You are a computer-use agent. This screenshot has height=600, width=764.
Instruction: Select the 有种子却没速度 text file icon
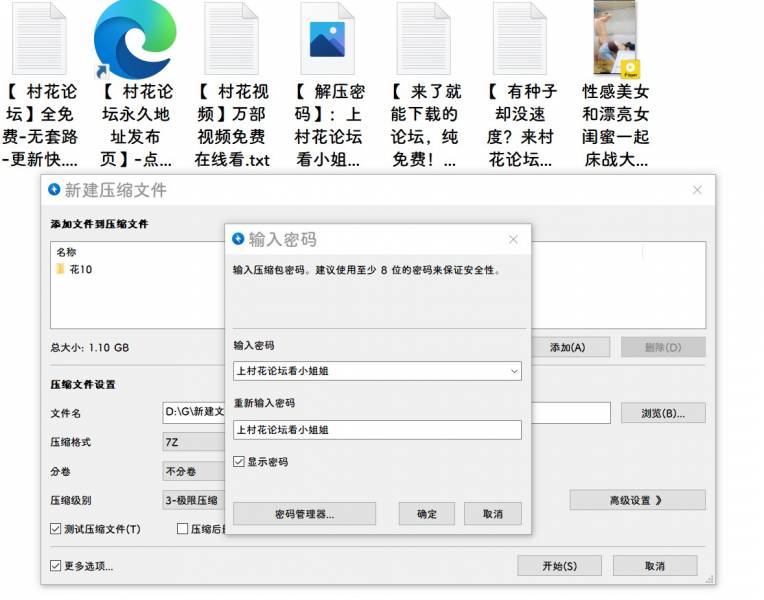click(519, 40)
